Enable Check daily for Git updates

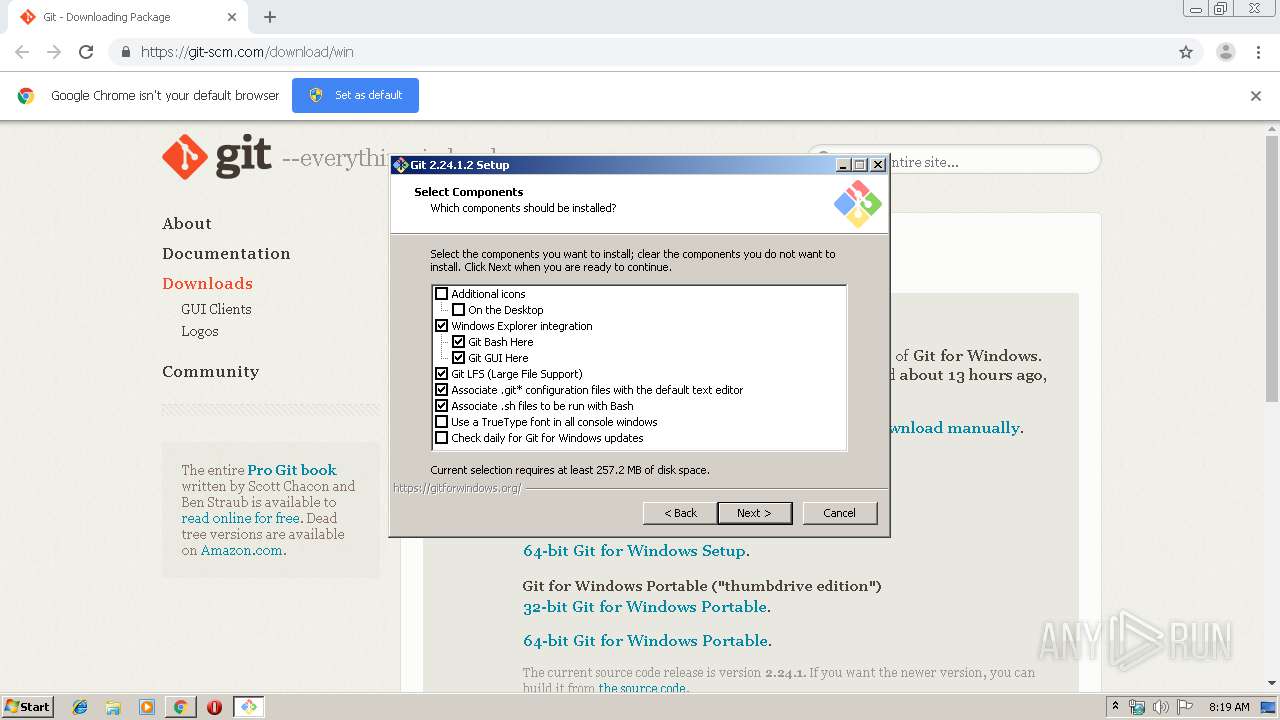pos(442,438)
